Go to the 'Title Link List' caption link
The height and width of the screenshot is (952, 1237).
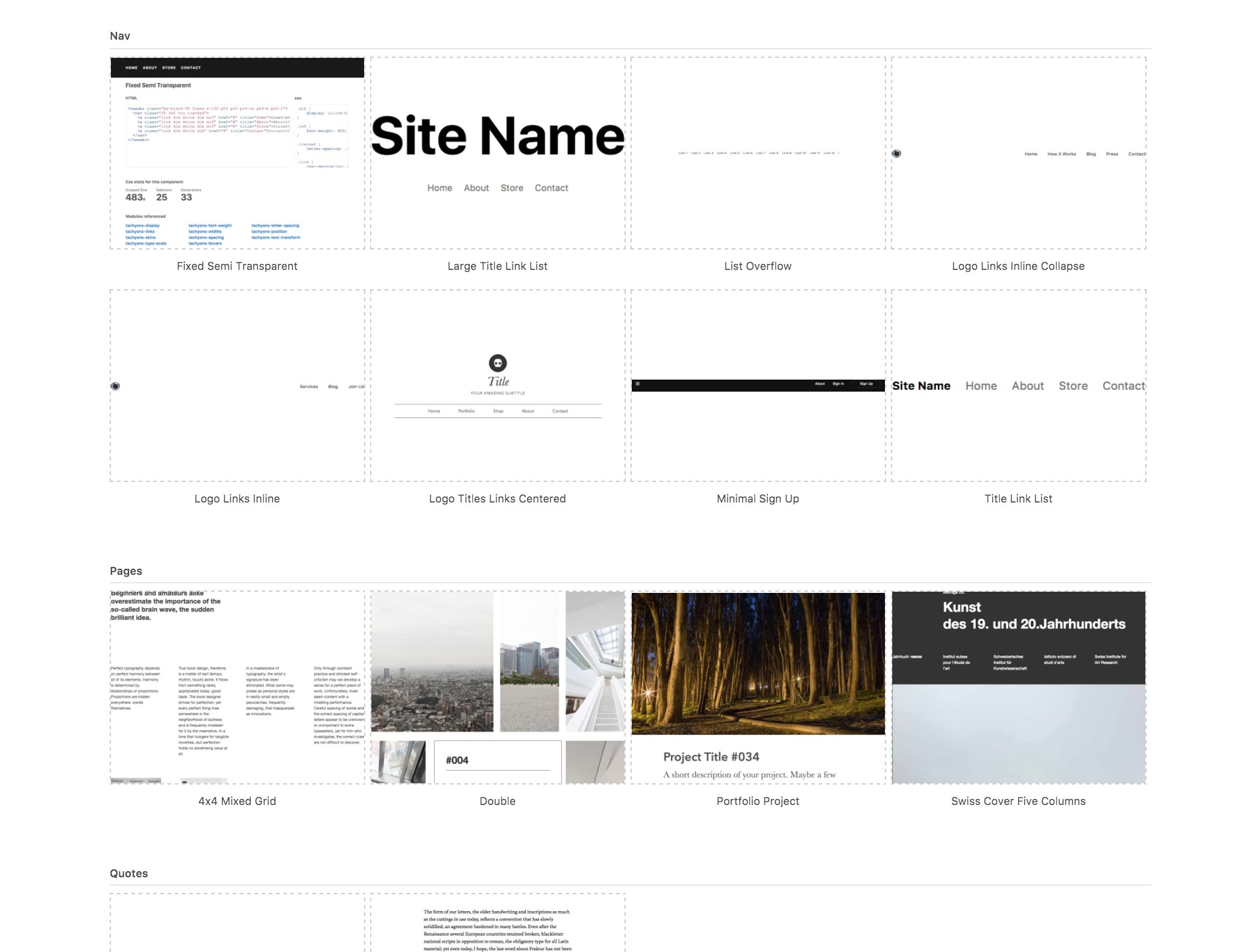pyautogui.click(x=1018, y=499)
